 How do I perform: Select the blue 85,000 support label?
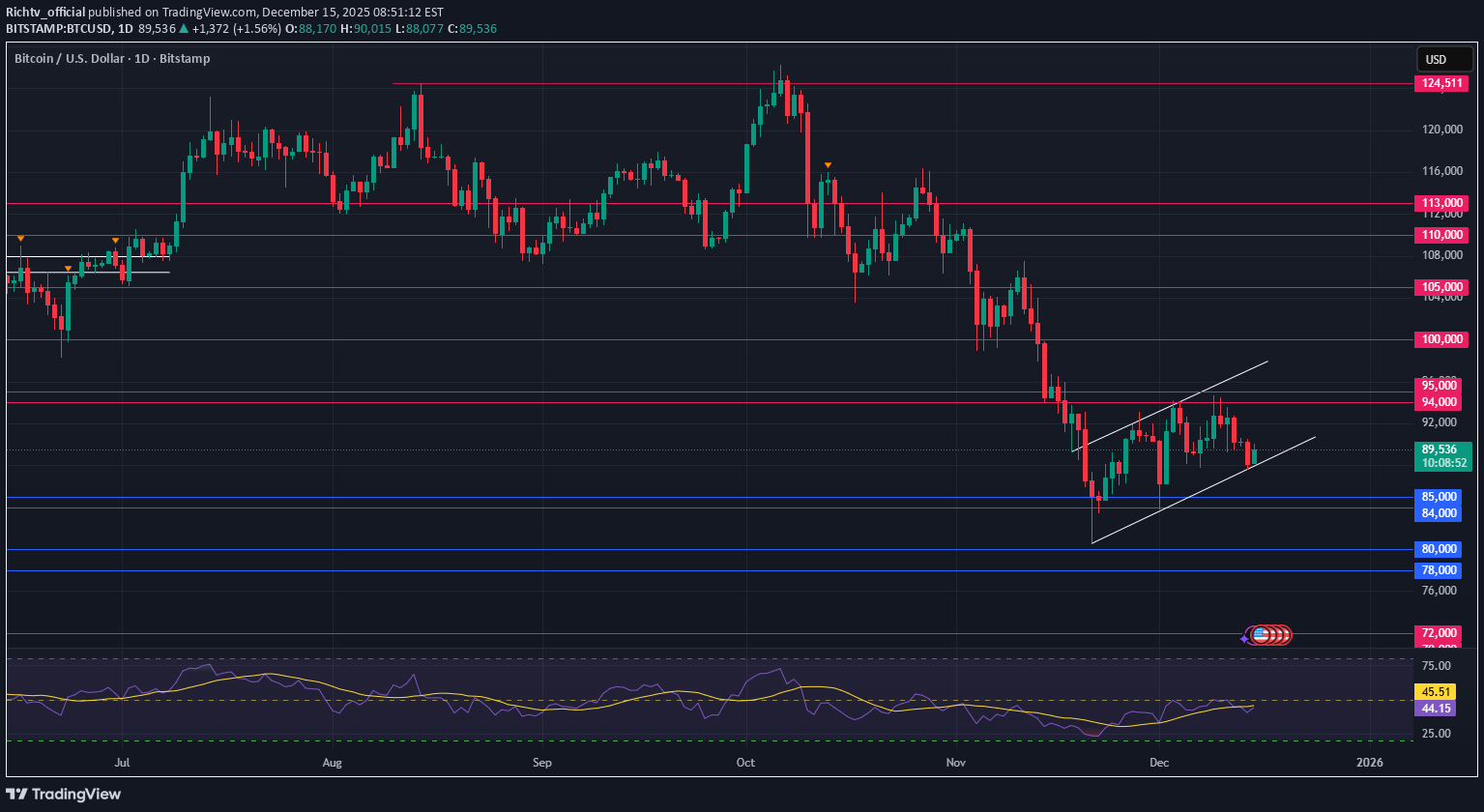tap(1440, 497)
